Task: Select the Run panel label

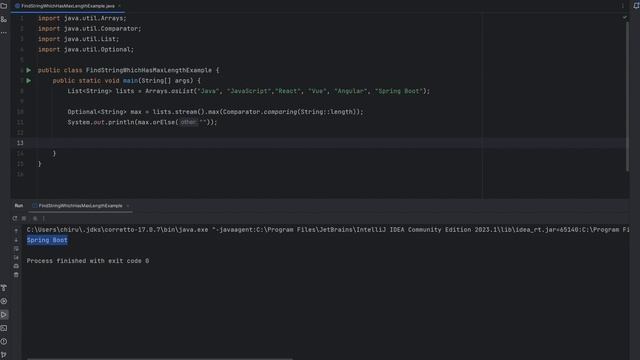Action: [19, 206]
